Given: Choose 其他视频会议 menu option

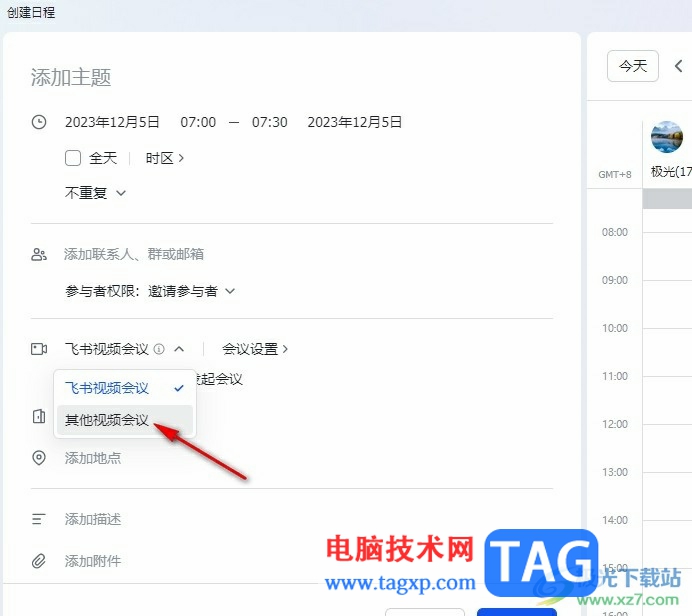Looking at the screenshot, I should pos(125,420).
